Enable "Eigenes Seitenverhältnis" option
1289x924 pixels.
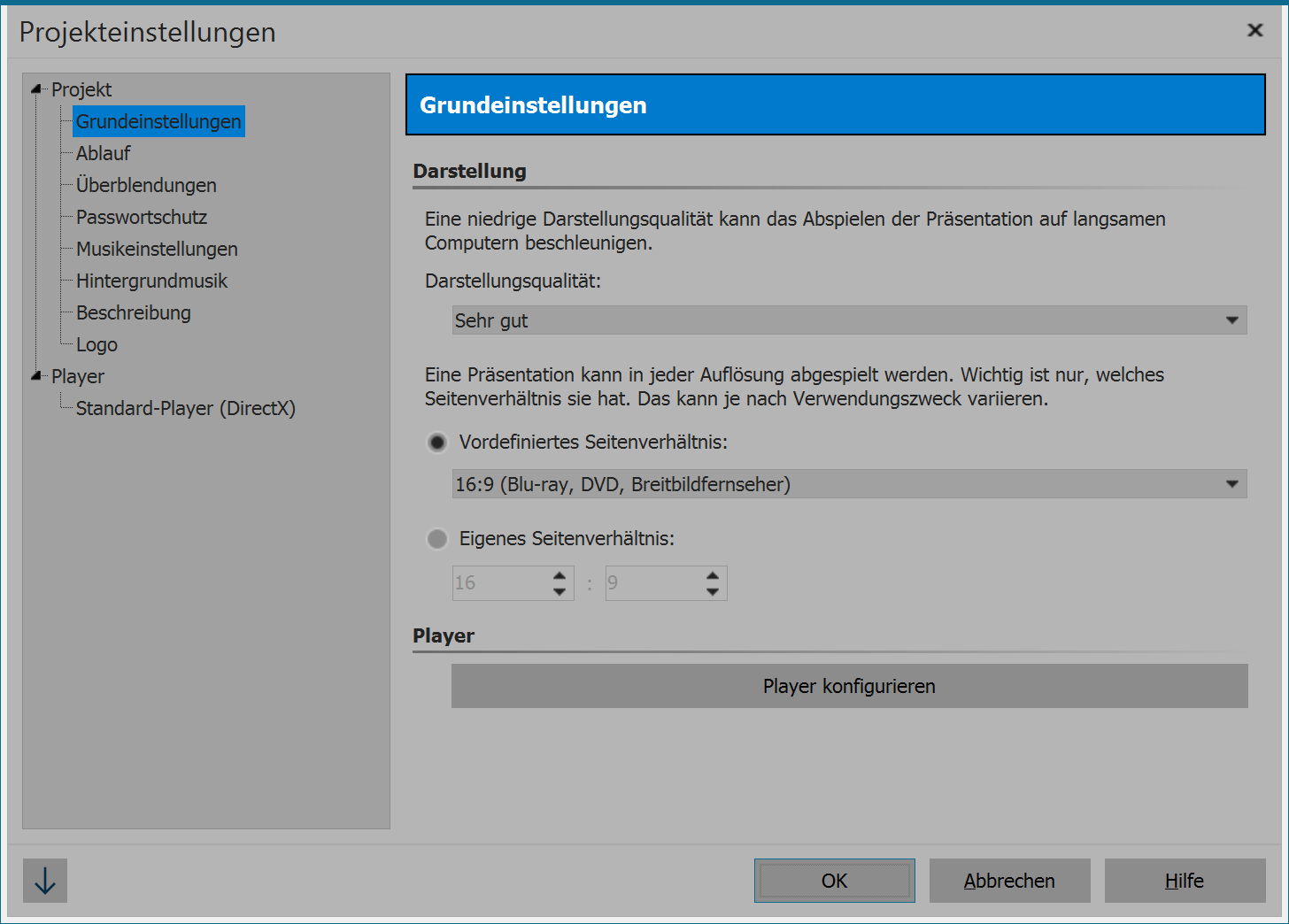(437, 538)
